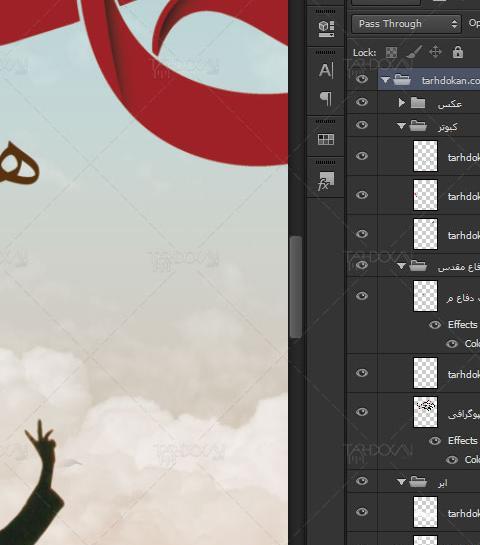Screen dimensions: 480x545
Task: Click the lock all padlock icon
Action: click(x=458, y=52)
